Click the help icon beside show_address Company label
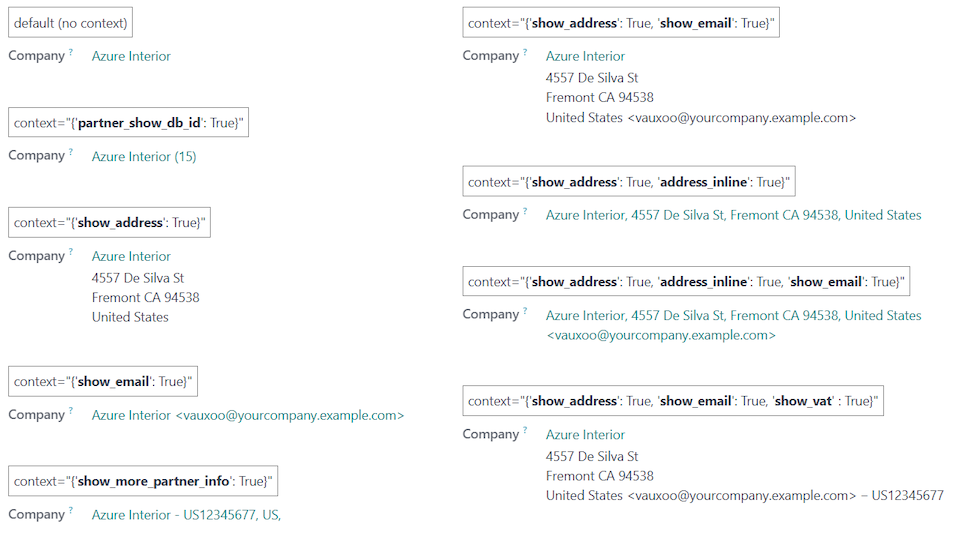This screenshot has width=962, height=536. click(x=71, y=252)
